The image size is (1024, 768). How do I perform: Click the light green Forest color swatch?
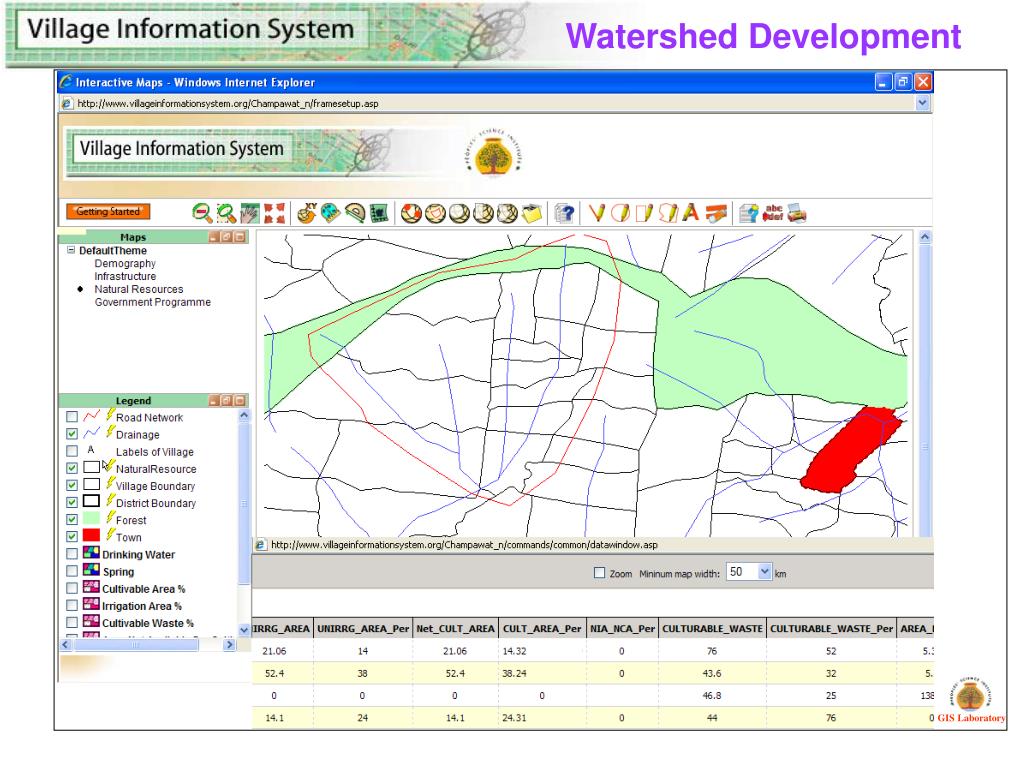91,518
